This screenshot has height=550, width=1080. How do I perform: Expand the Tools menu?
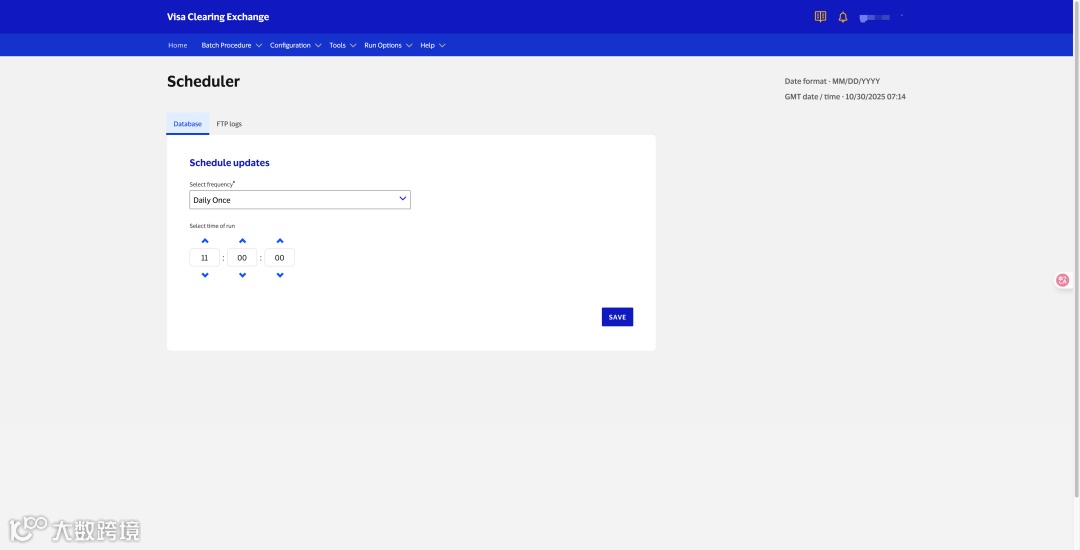tap(342, 45)
